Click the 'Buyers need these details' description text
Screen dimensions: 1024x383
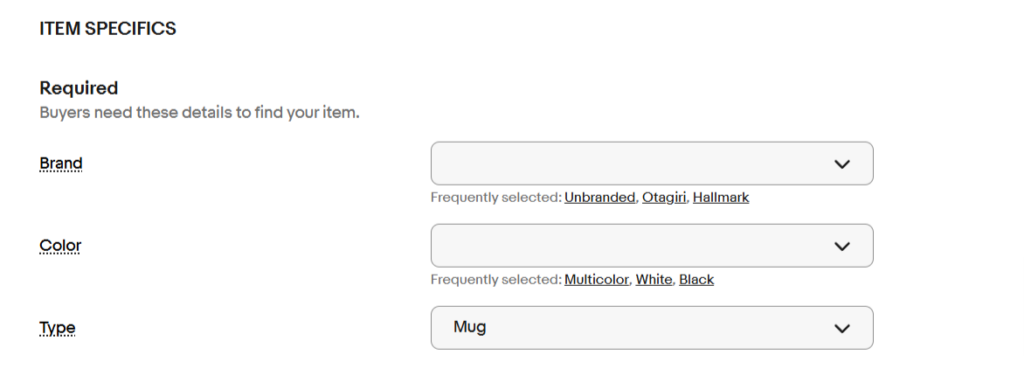coord(199,112)
